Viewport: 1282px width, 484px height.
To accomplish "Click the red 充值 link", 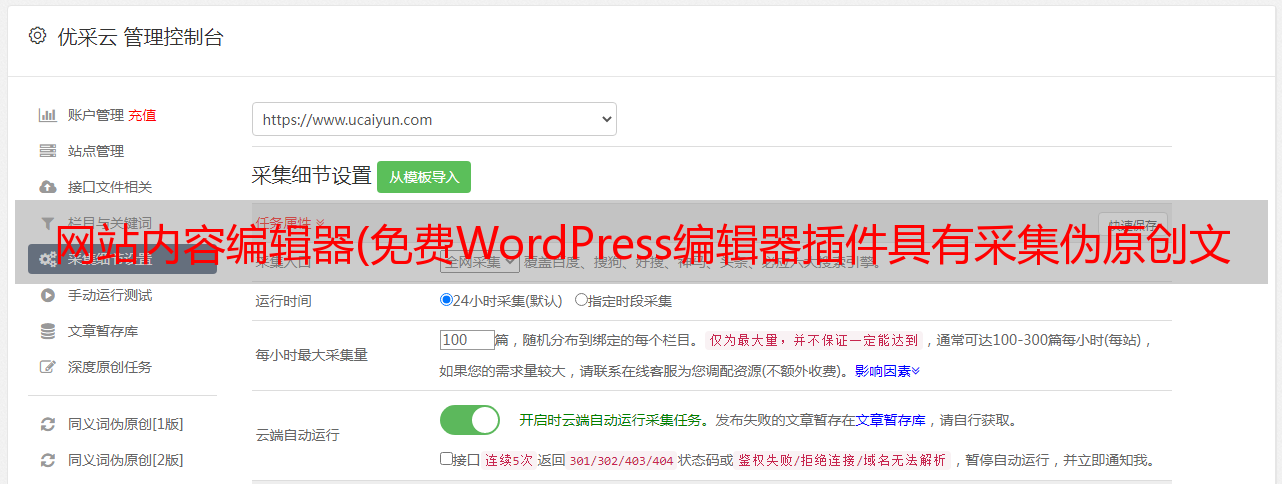I will click(x=142, y=115).
